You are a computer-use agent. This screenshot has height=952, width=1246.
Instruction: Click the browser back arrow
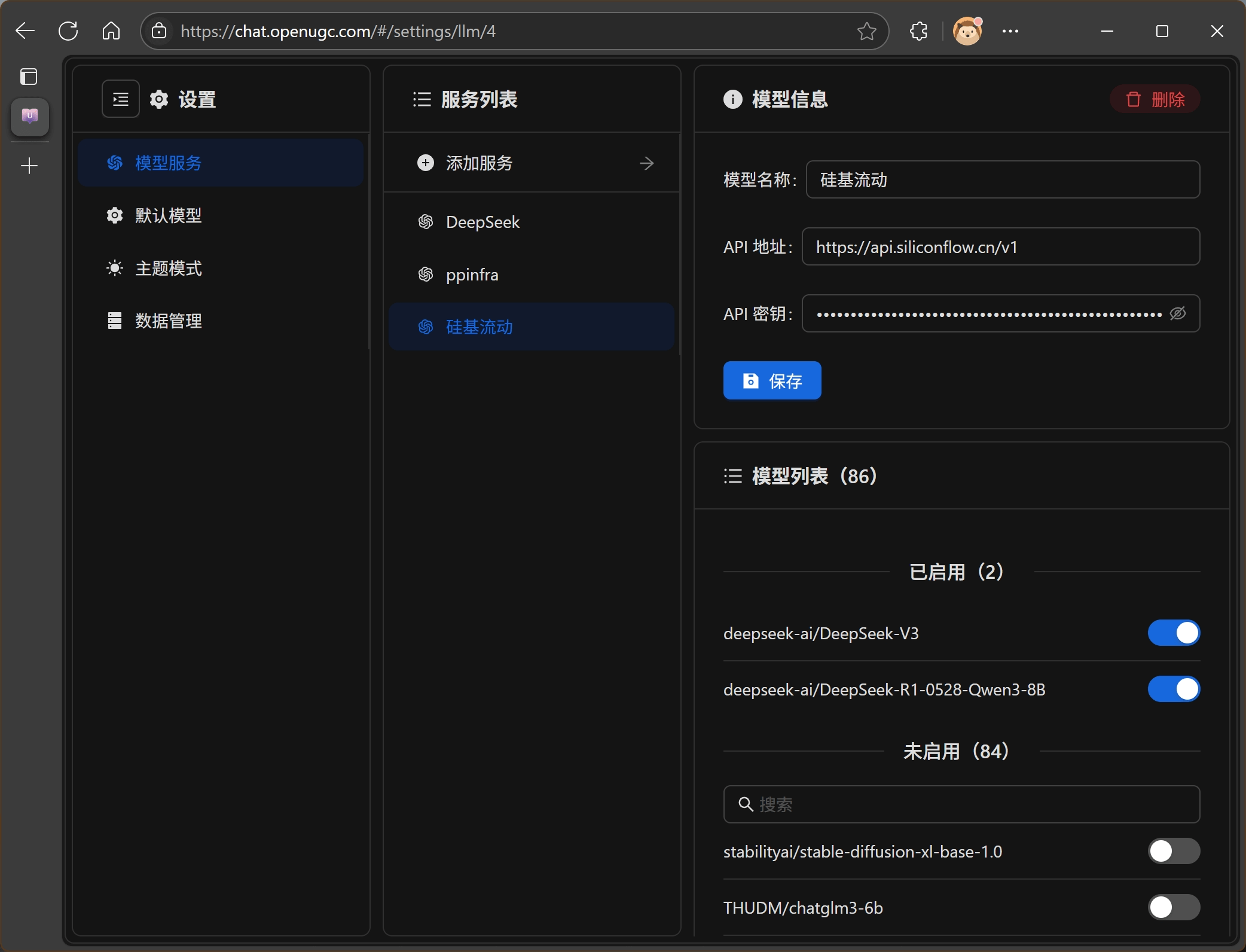point(25,31)
